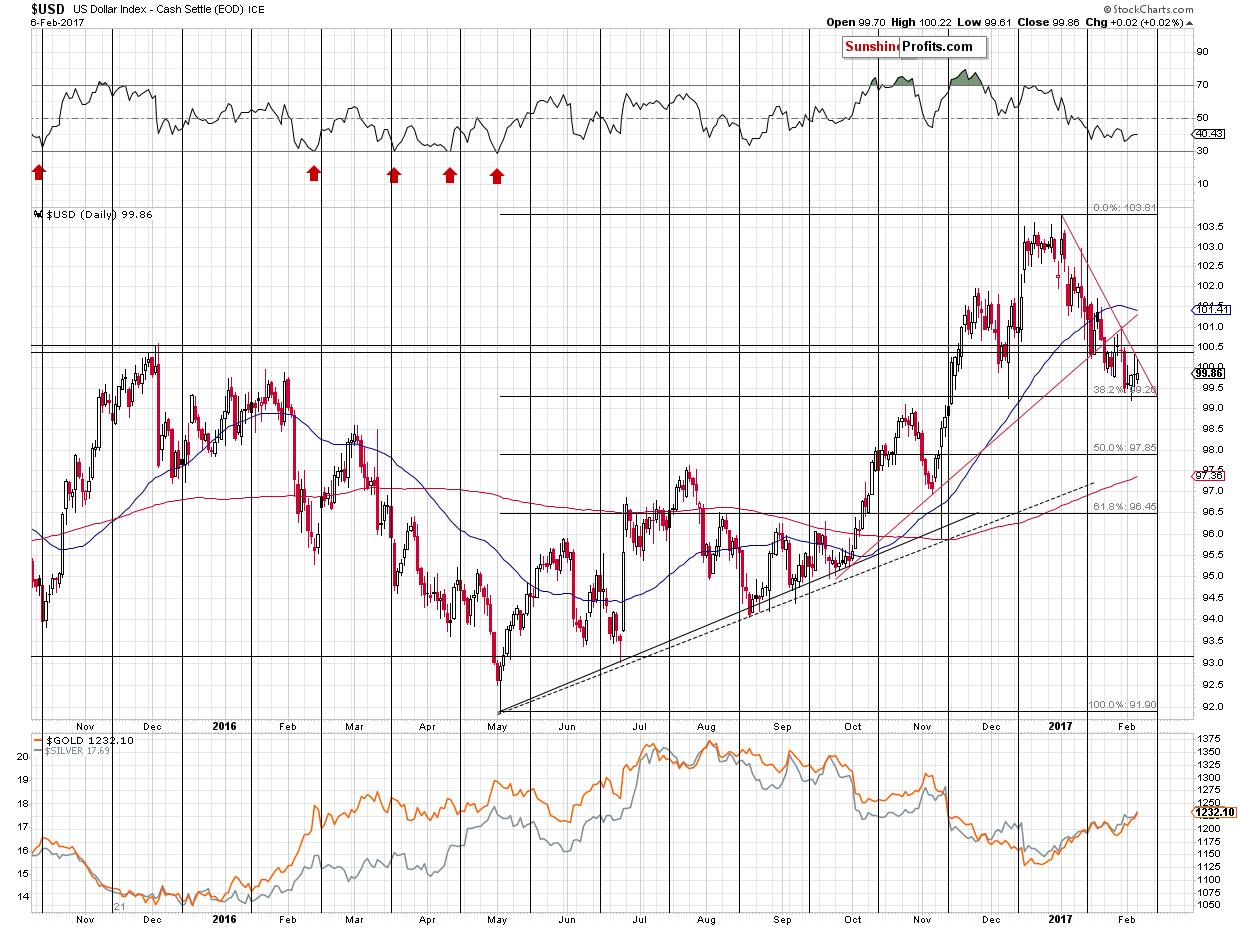
Task: Click the 6-Feb-2017 date label
Action: (x=56, y=22)
